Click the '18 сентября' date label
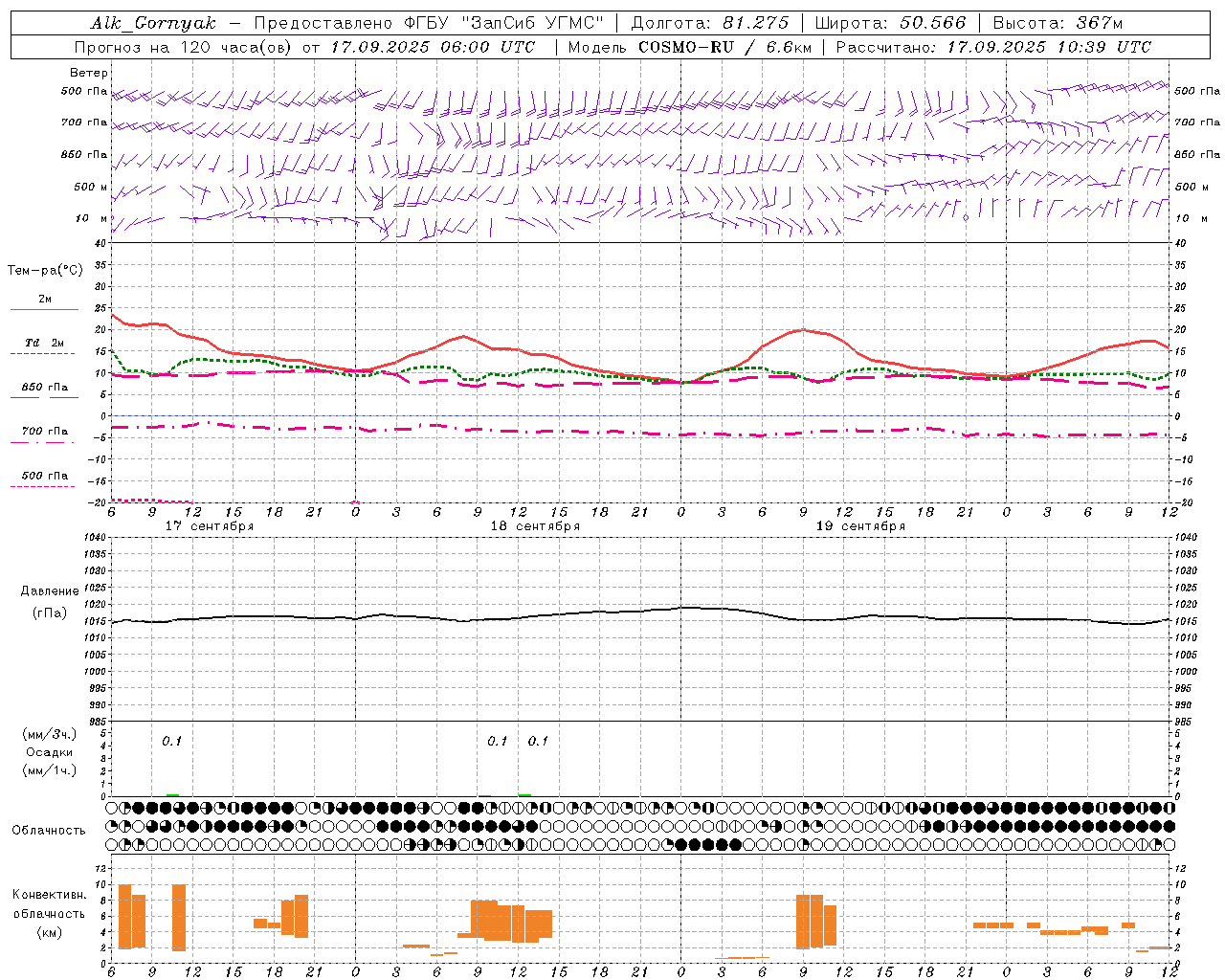The width and height of the screenshot is (1225, 980). point(535,526)
